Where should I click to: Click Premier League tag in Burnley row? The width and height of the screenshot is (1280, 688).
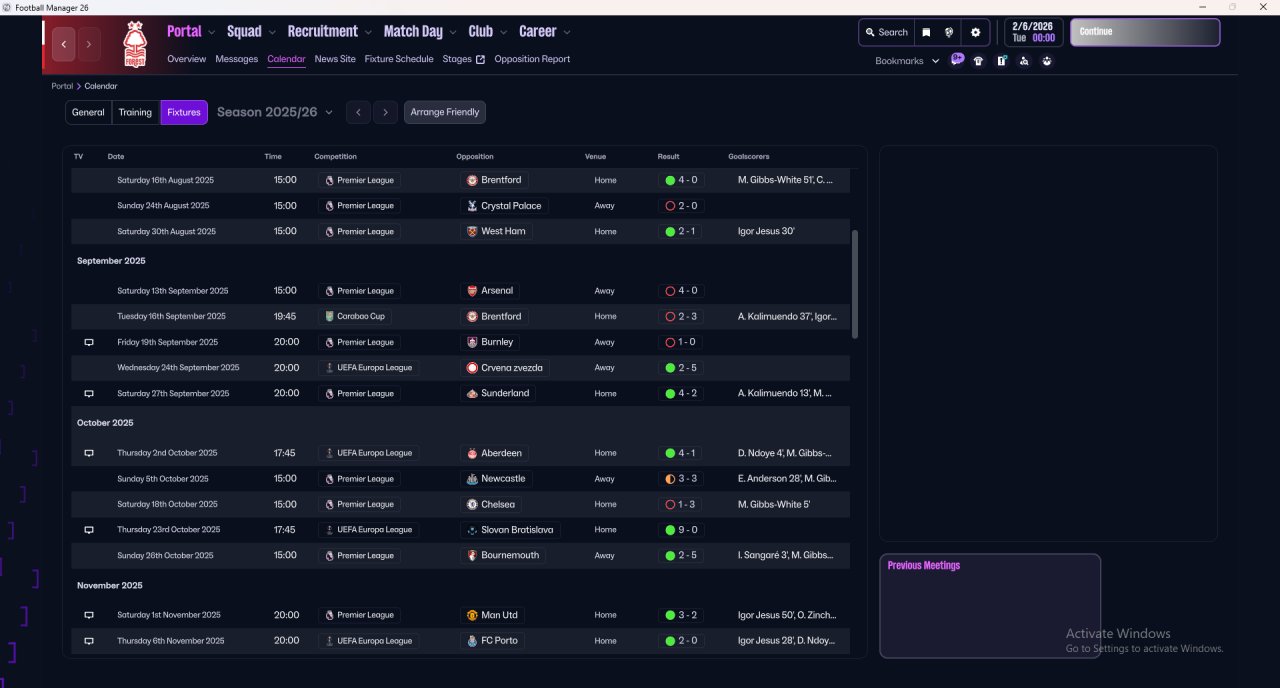coord(360,342)
